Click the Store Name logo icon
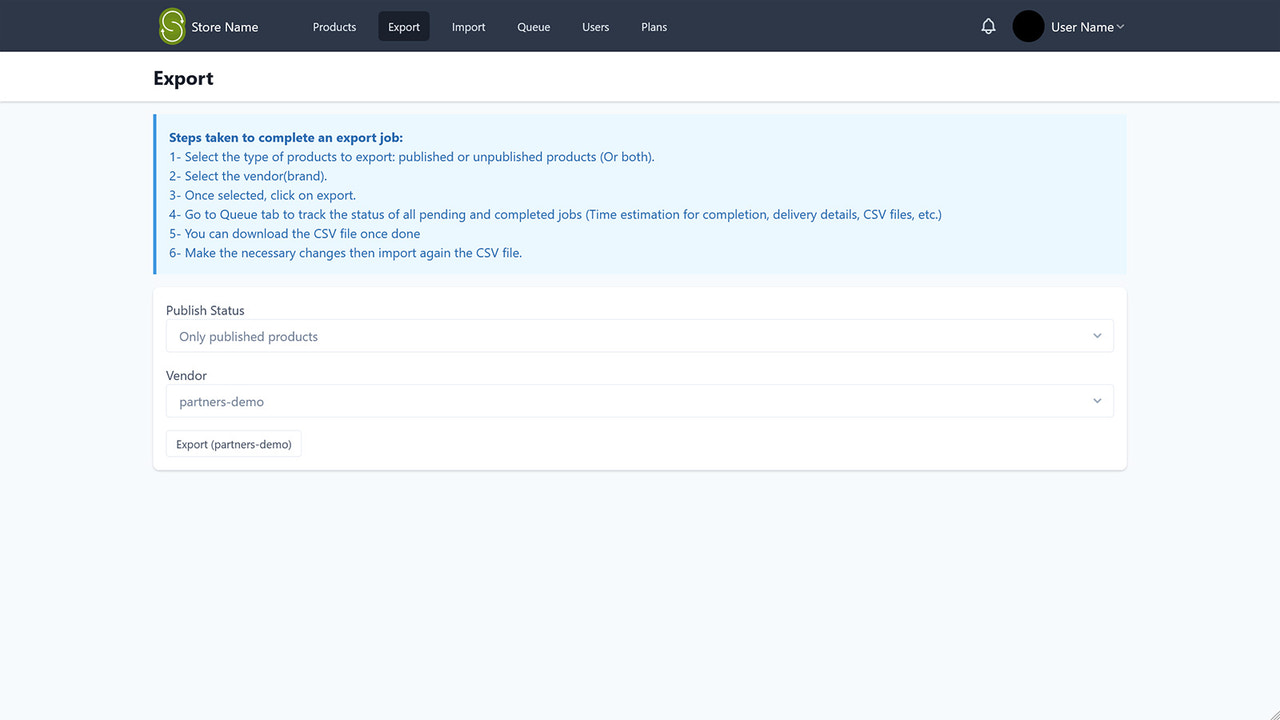Screen dimensions: 1280x720 click(x=170, y=26)
